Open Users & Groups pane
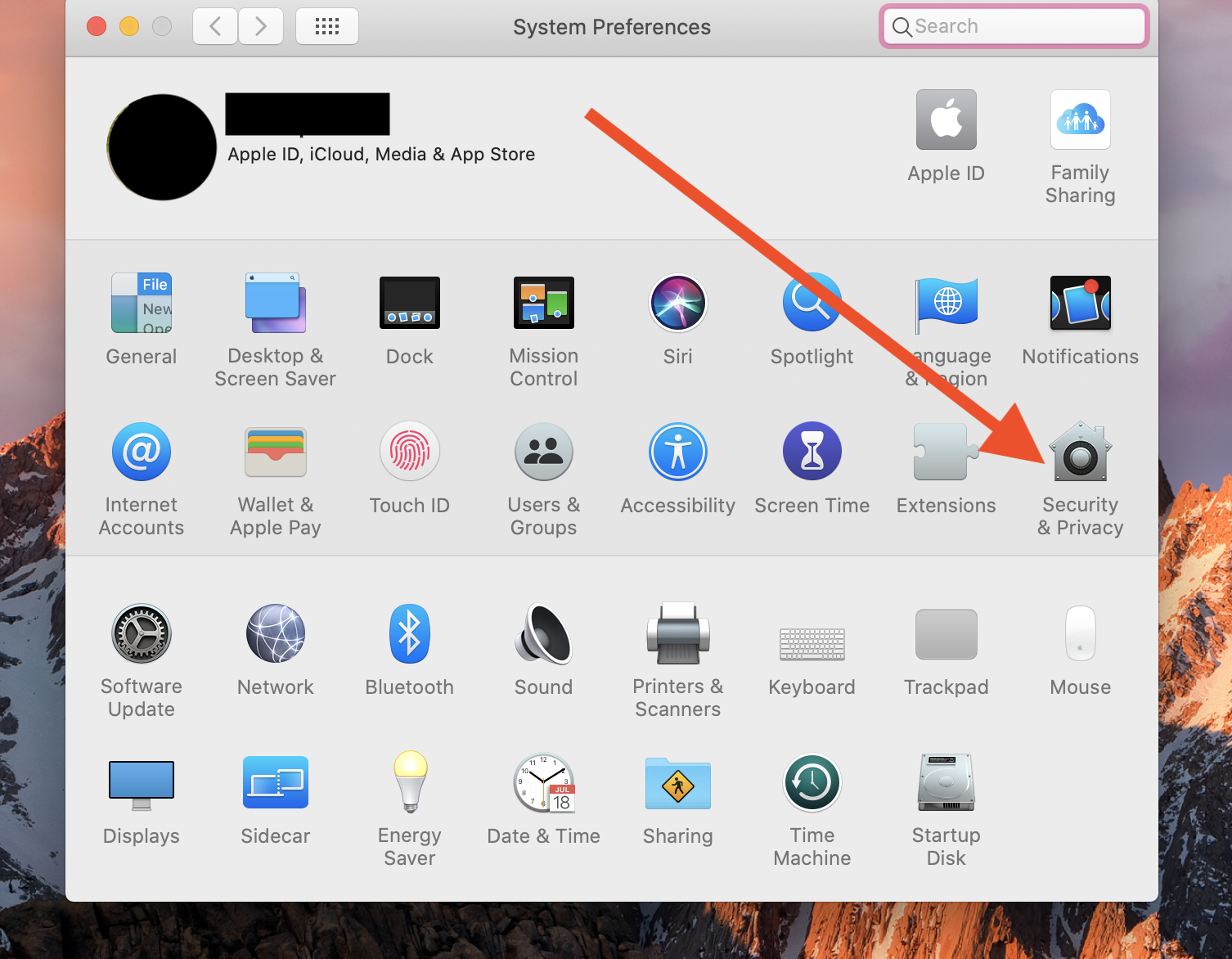This screenshot has width=1232, height=959. [544, 452]
